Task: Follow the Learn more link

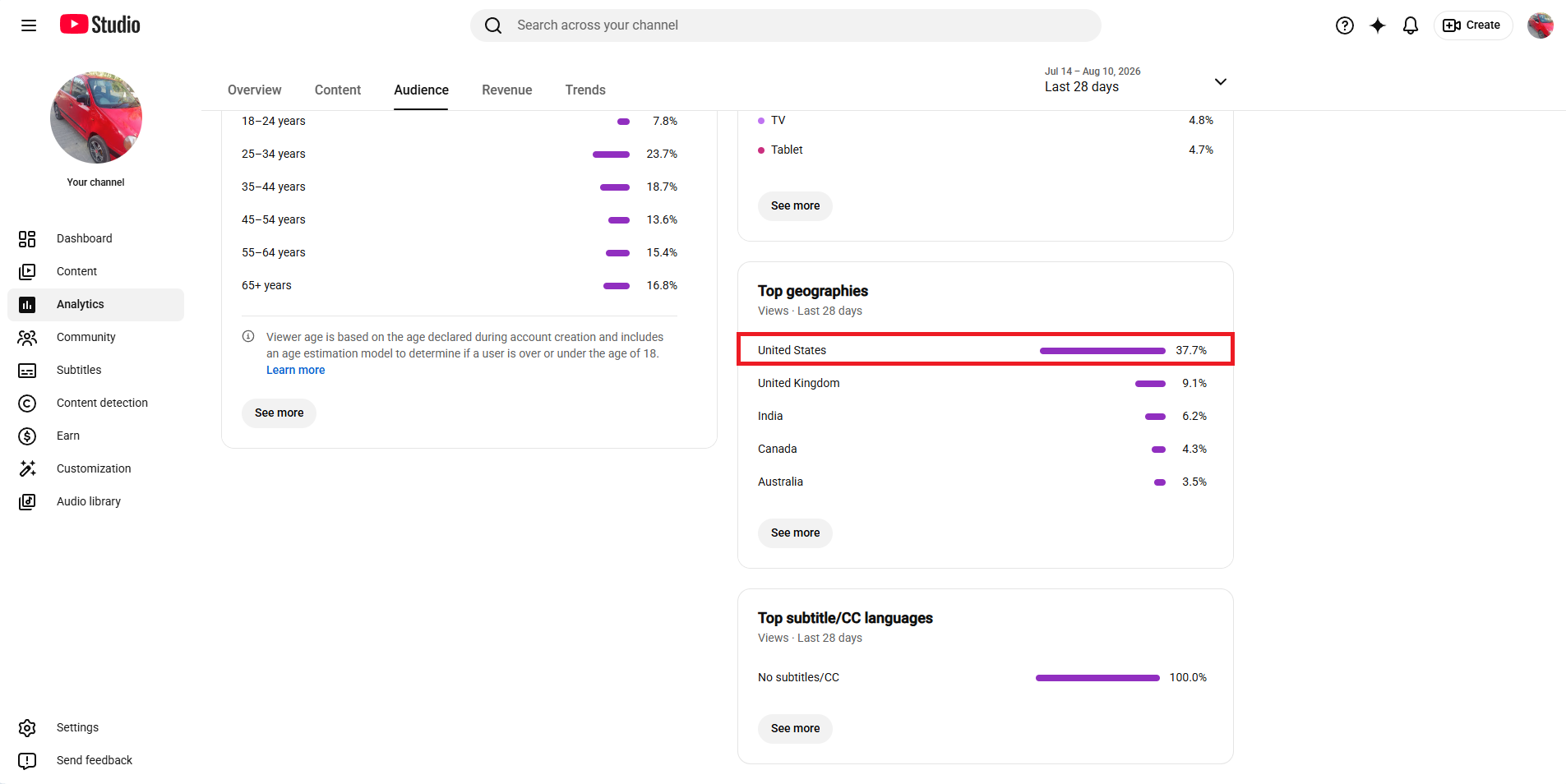Action: [295, 370]
